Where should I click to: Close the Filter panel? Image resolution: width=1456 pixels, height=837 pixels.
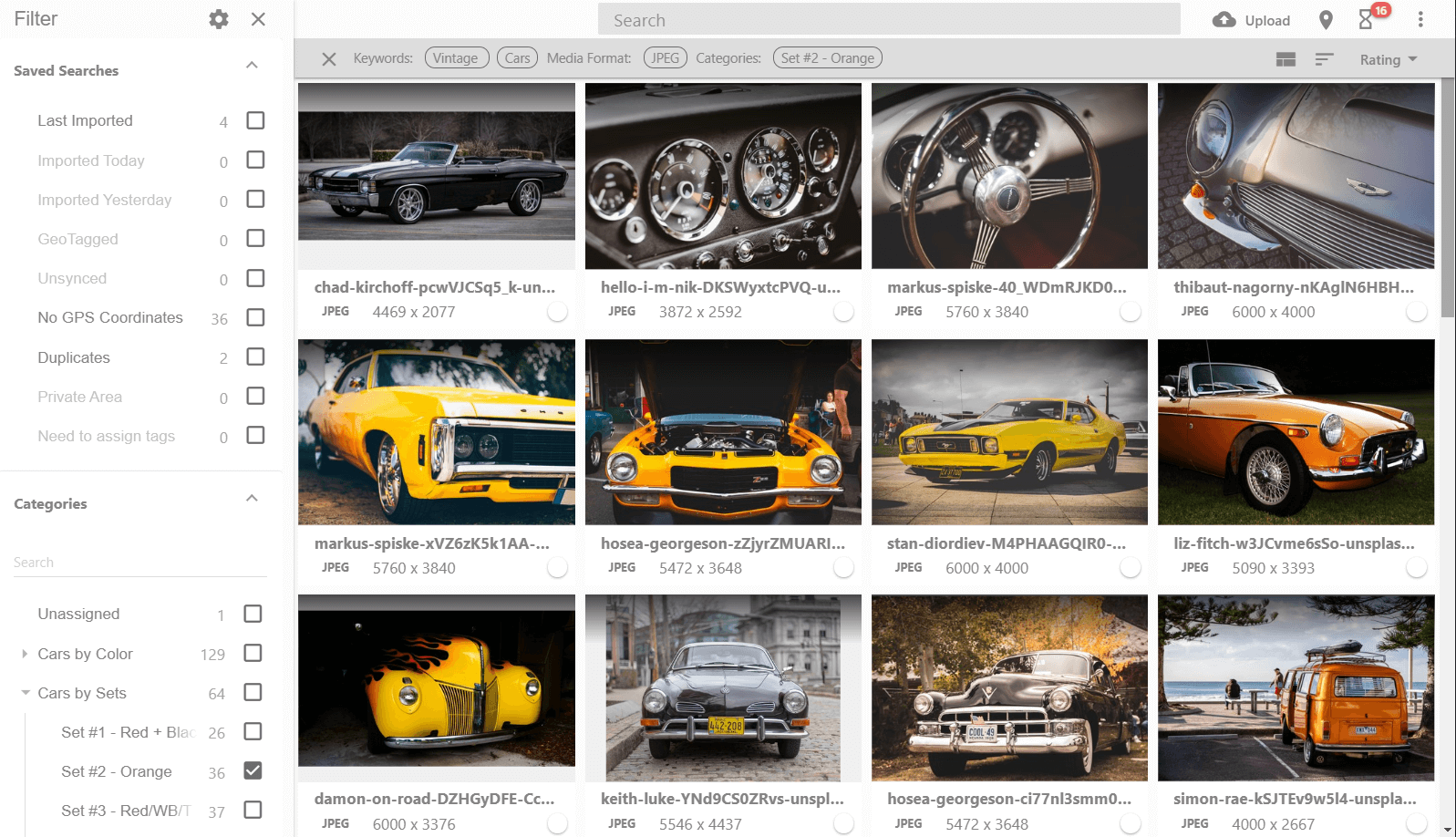tap(258, 19)
